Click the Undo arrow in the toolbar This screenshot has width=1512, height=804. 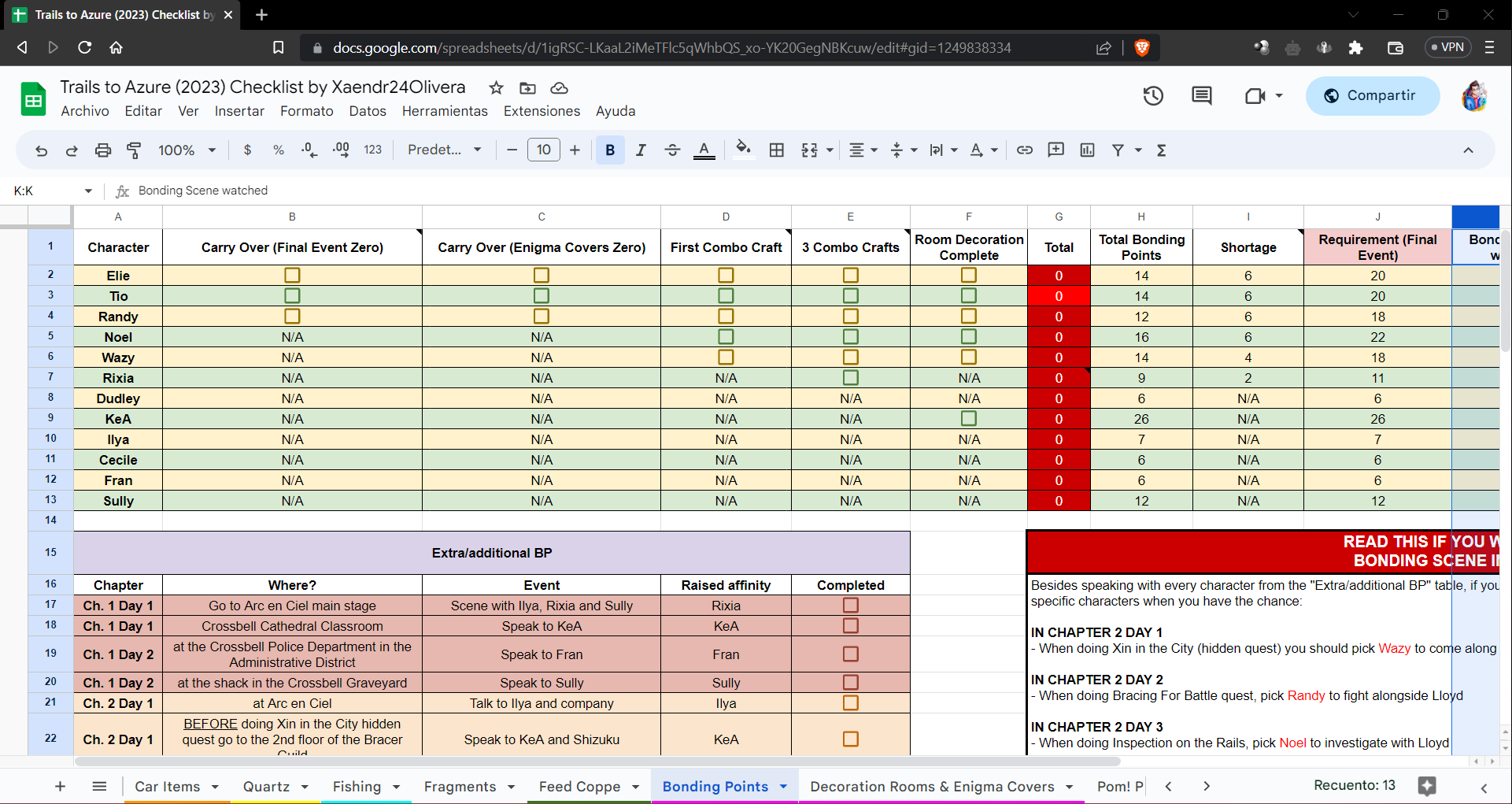point(42,150)
